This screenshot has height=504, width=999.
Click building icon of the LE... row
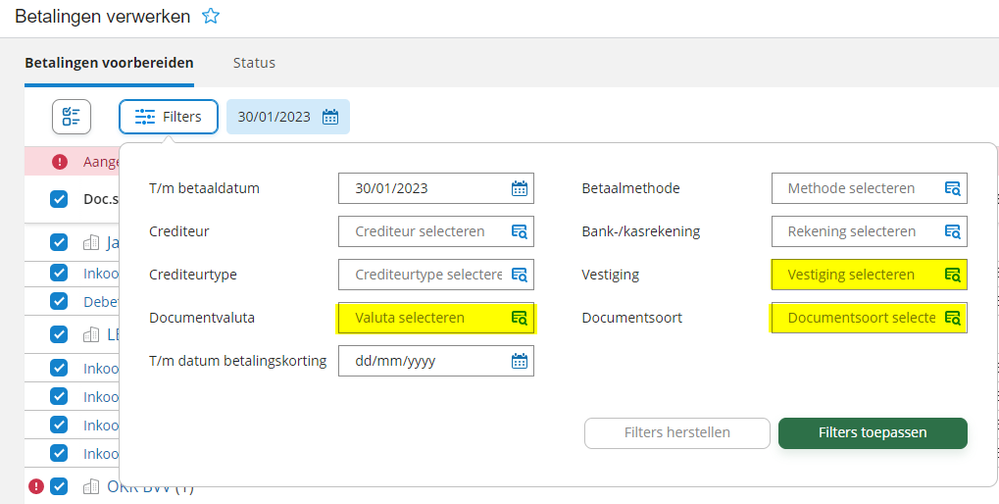click(x=91, y=334)
